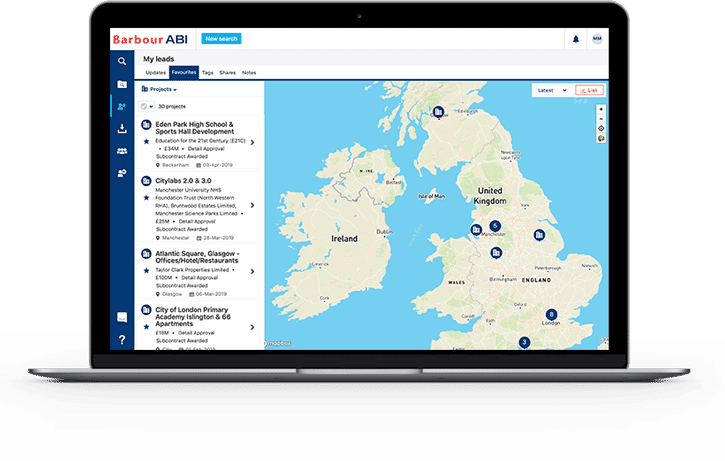Switch to the Updates tab
This screenshot has height=461, width=725.
click(155, 73)
